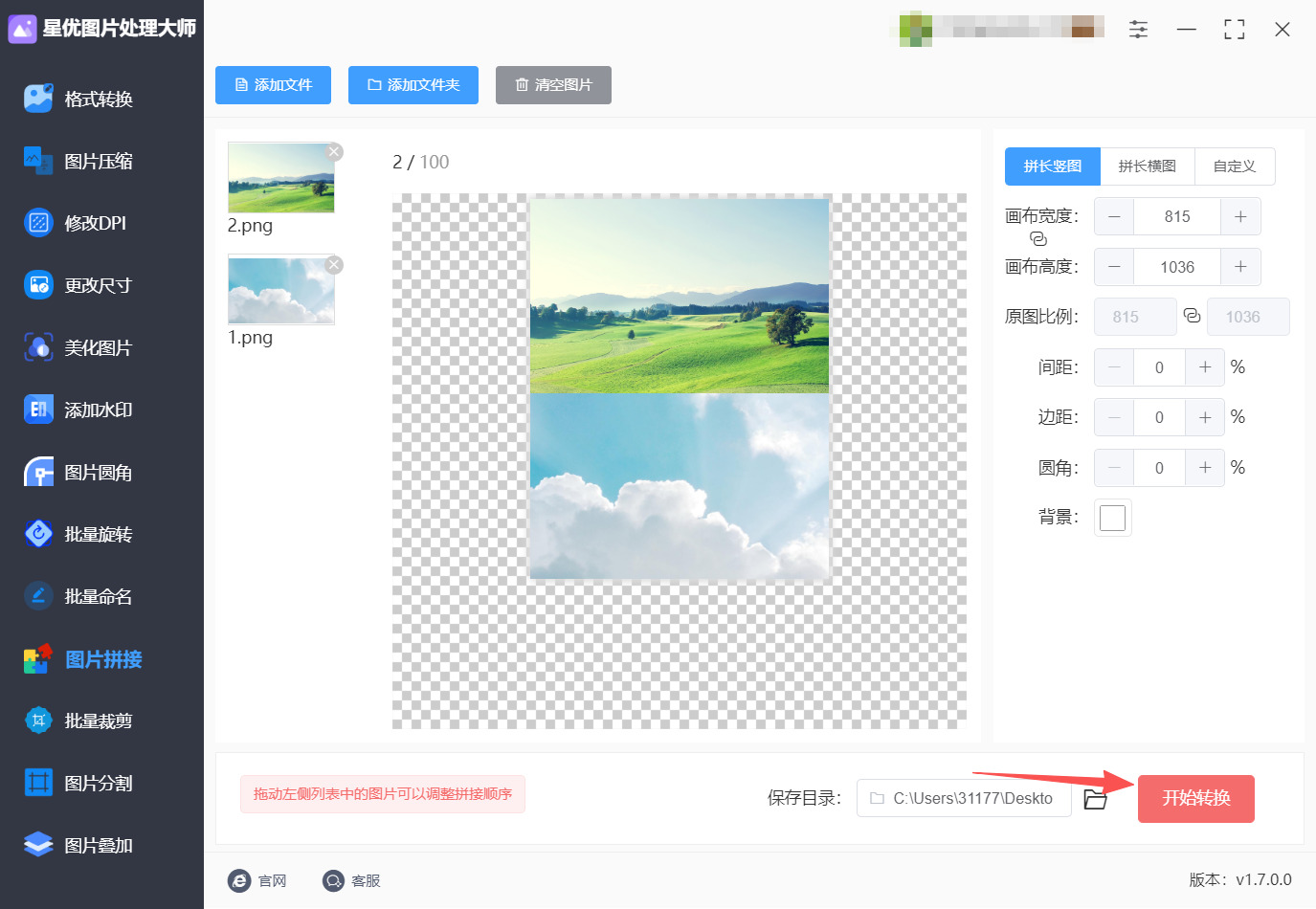
Task: Click the red drag-to-reorder hint message
Action: click(383, 794)
